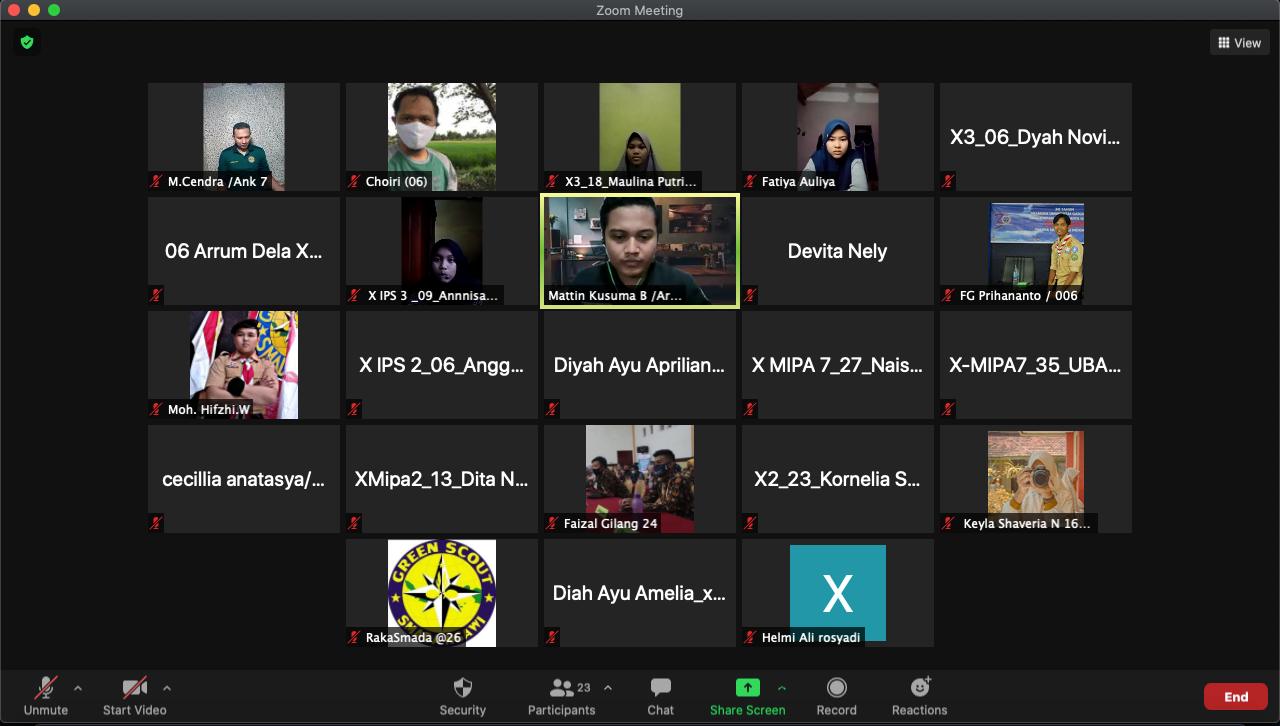This screenshot has height=726, width=1280.
Task: Click the name X-MIPA7_35_UBA...
Action: point(1036,365)
